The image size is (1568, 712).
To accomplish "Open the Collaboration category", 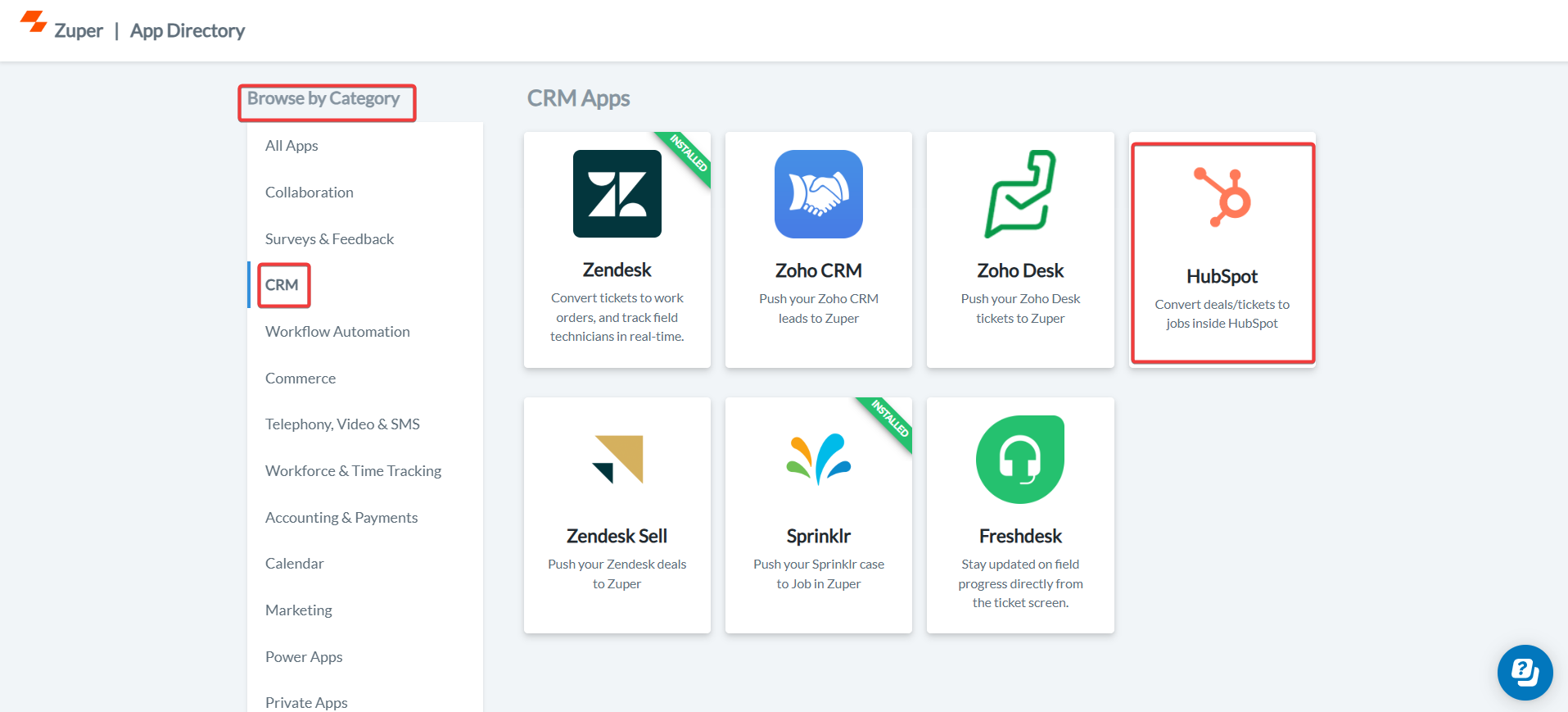I will pos(310,193).
